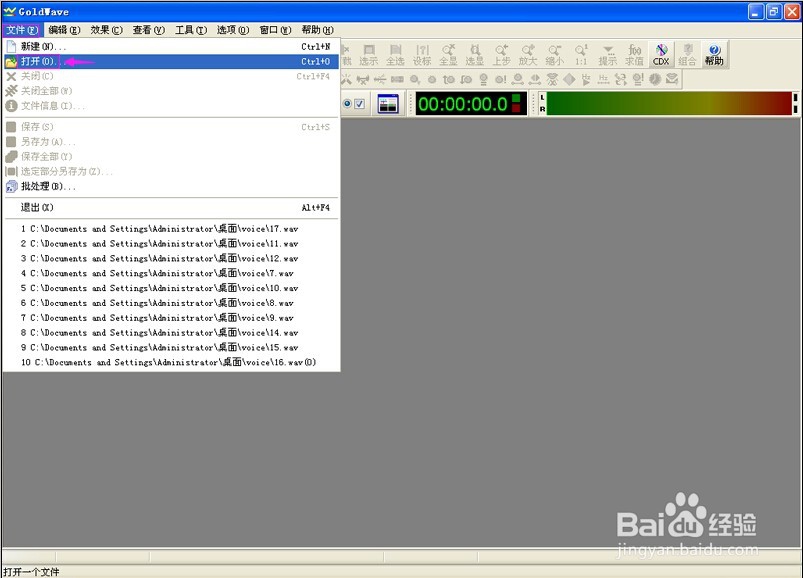Click the greyed 关闭全部 menu entry
This screenshot has width=803, height=578.
171,91
